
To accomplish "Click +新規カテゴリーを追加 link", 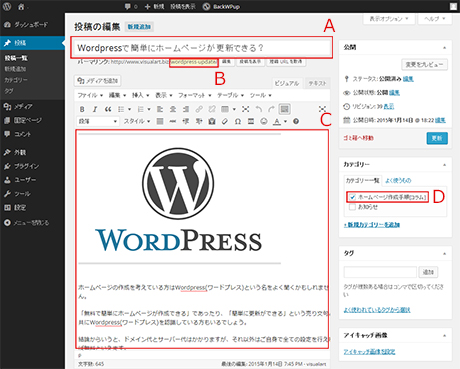I will 372,225.
